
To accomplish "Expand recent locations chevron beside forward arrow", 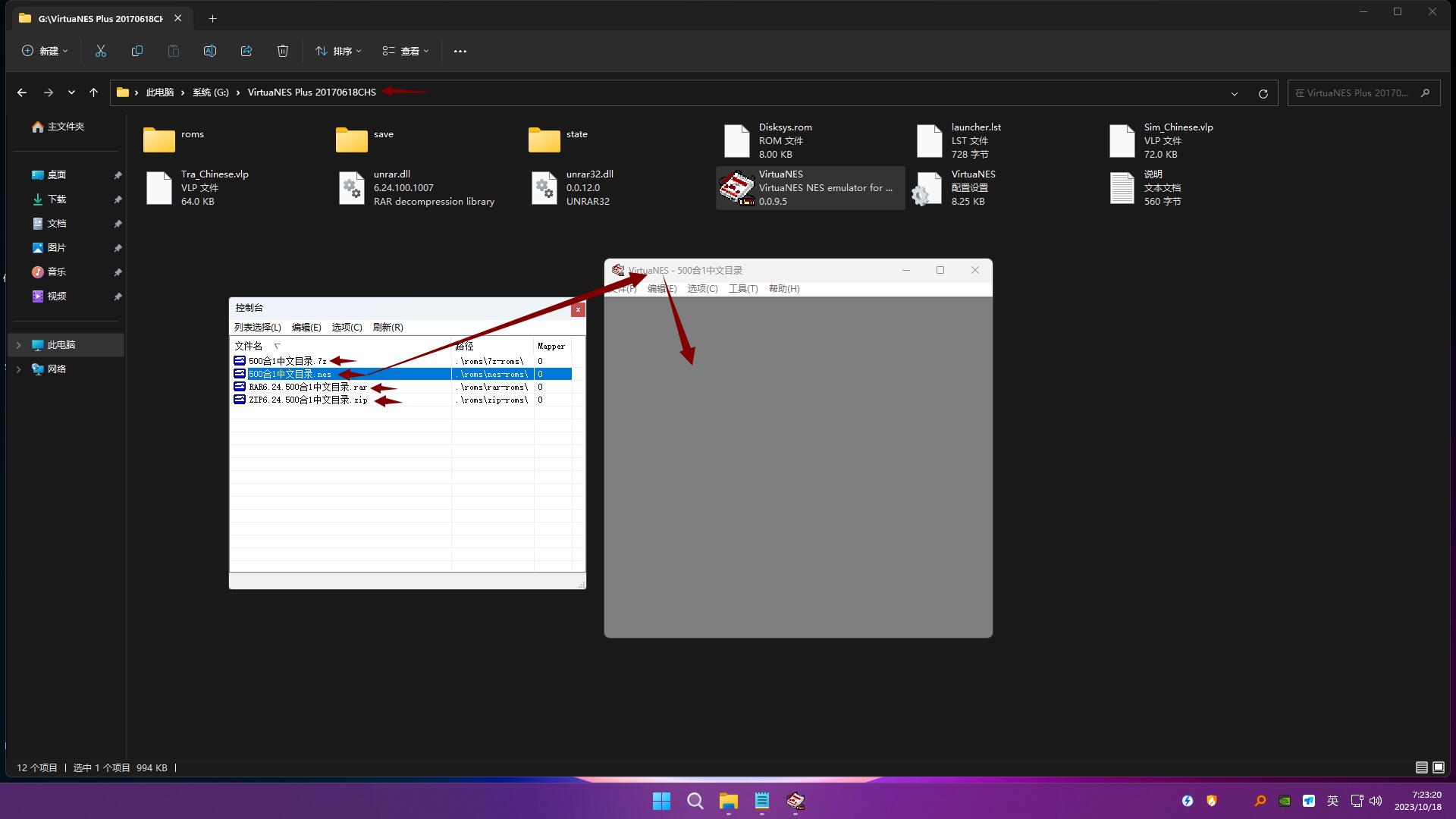I will [x=71, y=93].
